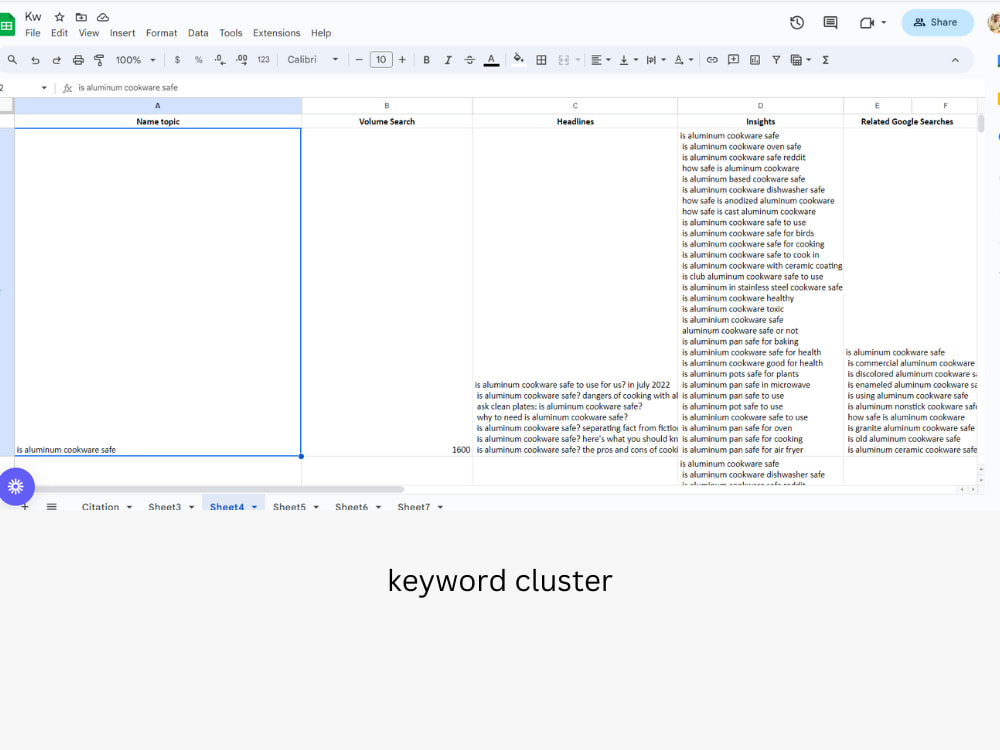Image resolution: width=1000 pixels, height=750 pixels.
Task: Open text wrapping dropdown
Action: (656, 60)
